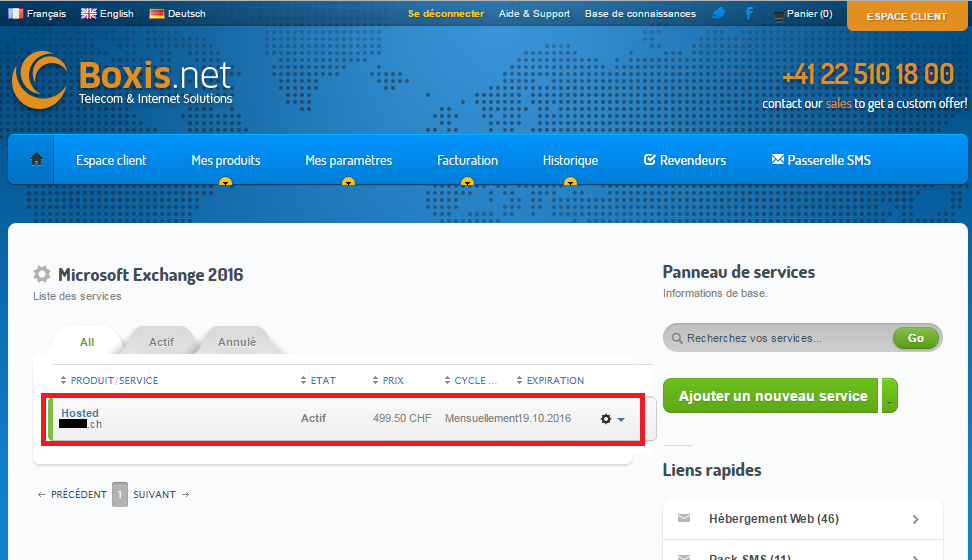Open the service row actions dropdown arrow
972x560 pixels.
(621, 420)
